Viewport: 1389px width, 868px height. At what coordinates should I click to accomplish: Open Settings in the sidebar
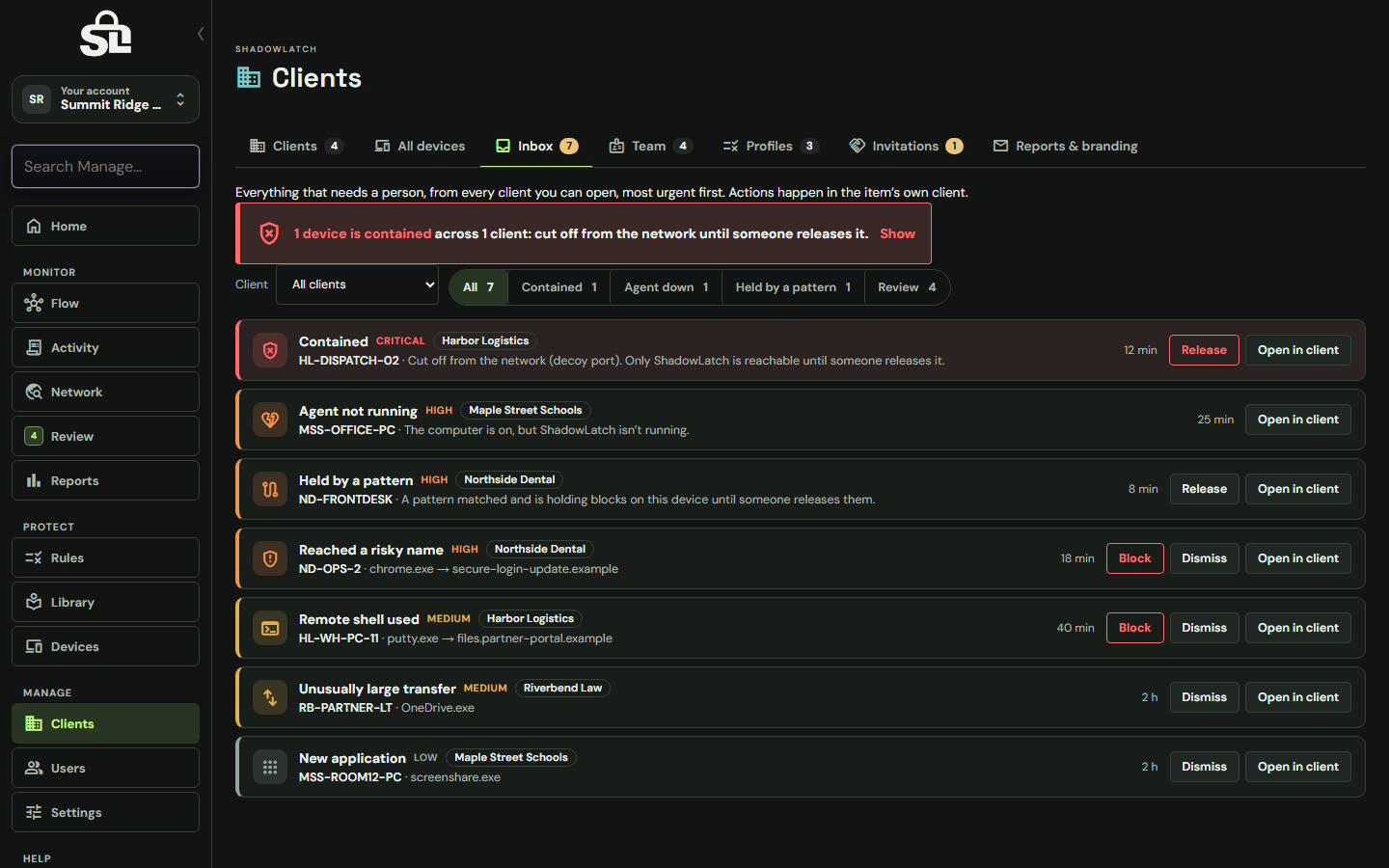tap(105, 812)
